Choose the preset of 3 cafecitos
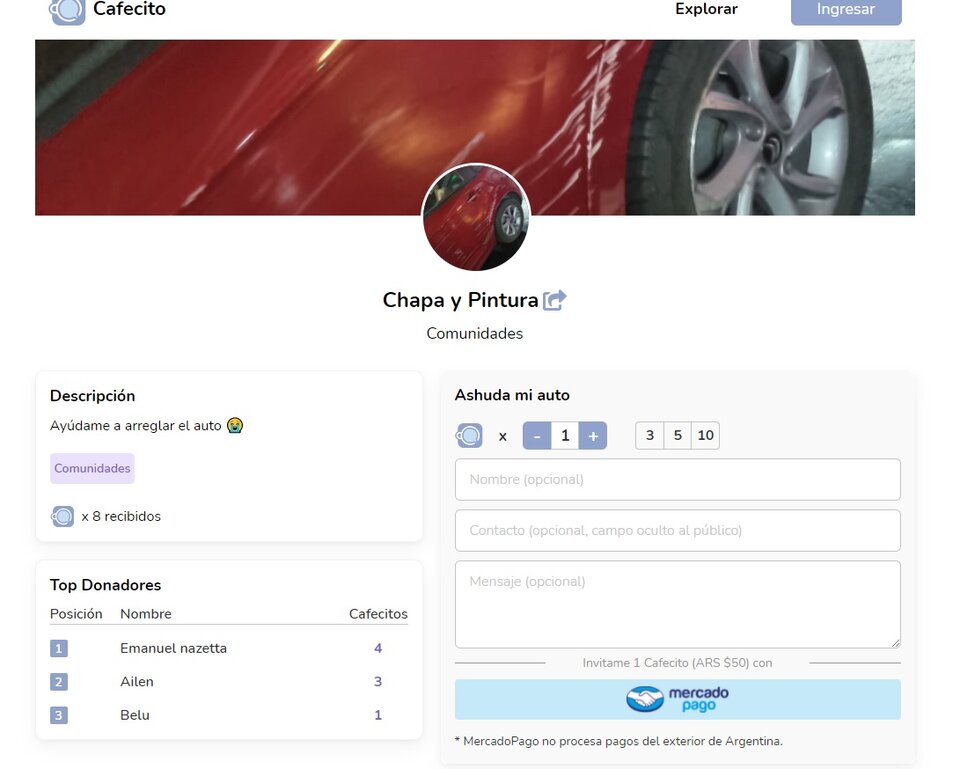960x769 pixels. pos(650,435)
